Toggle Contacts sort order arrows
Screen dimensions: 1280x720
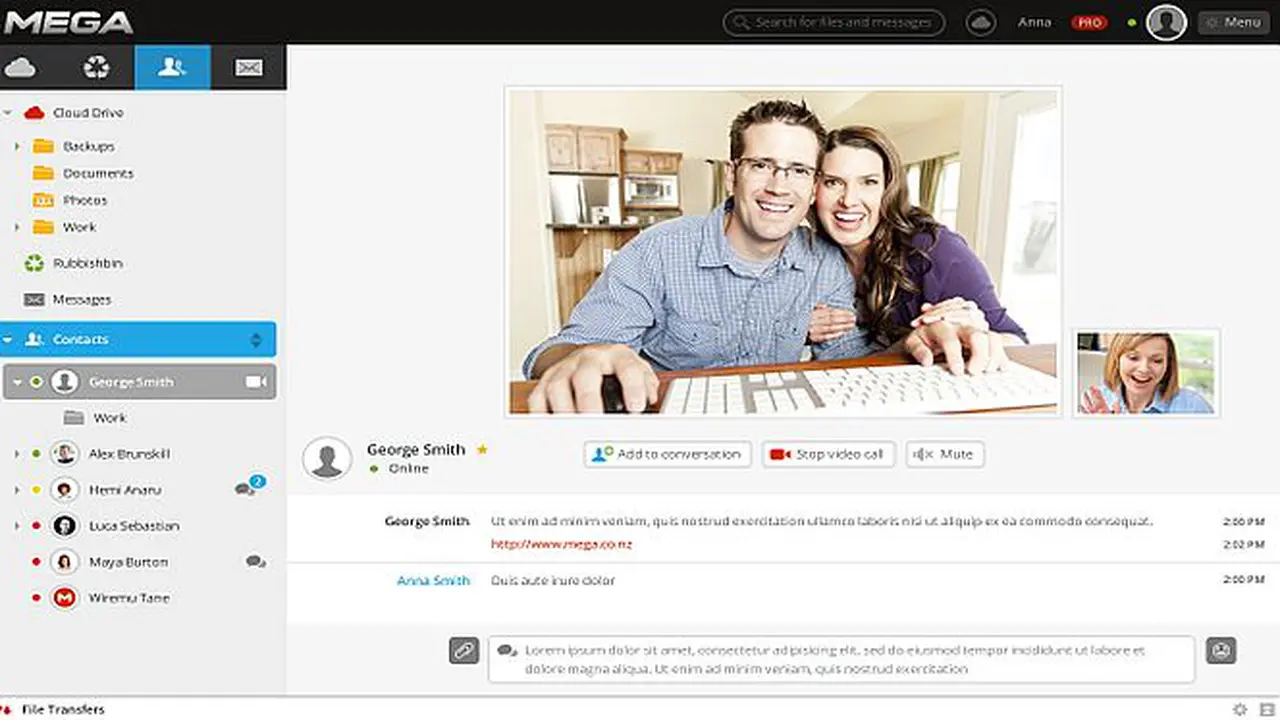(256, 340)
